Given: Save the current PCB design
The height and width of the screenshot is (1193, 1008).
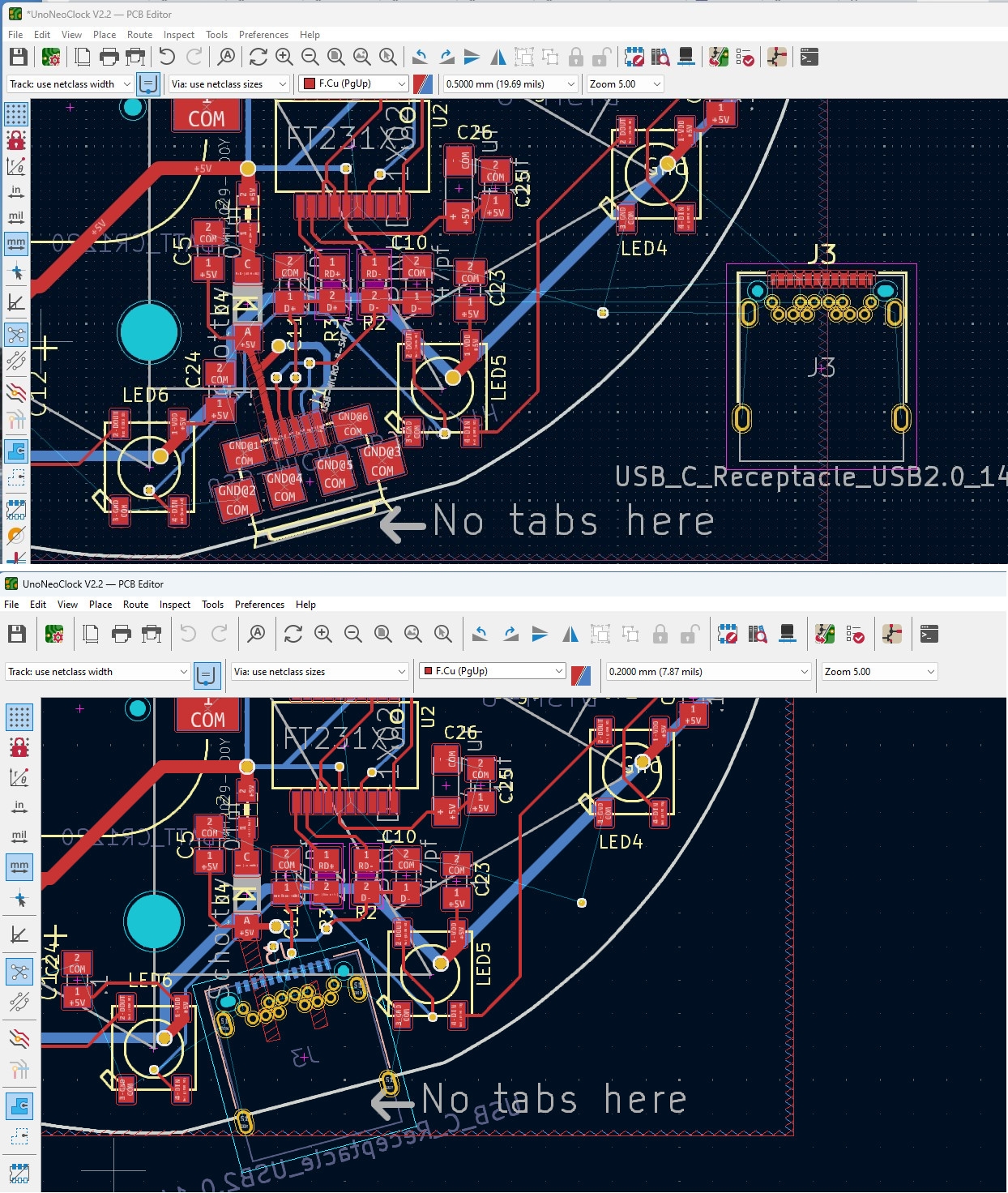Looking at the screenshot, I should tap(19, 57).
